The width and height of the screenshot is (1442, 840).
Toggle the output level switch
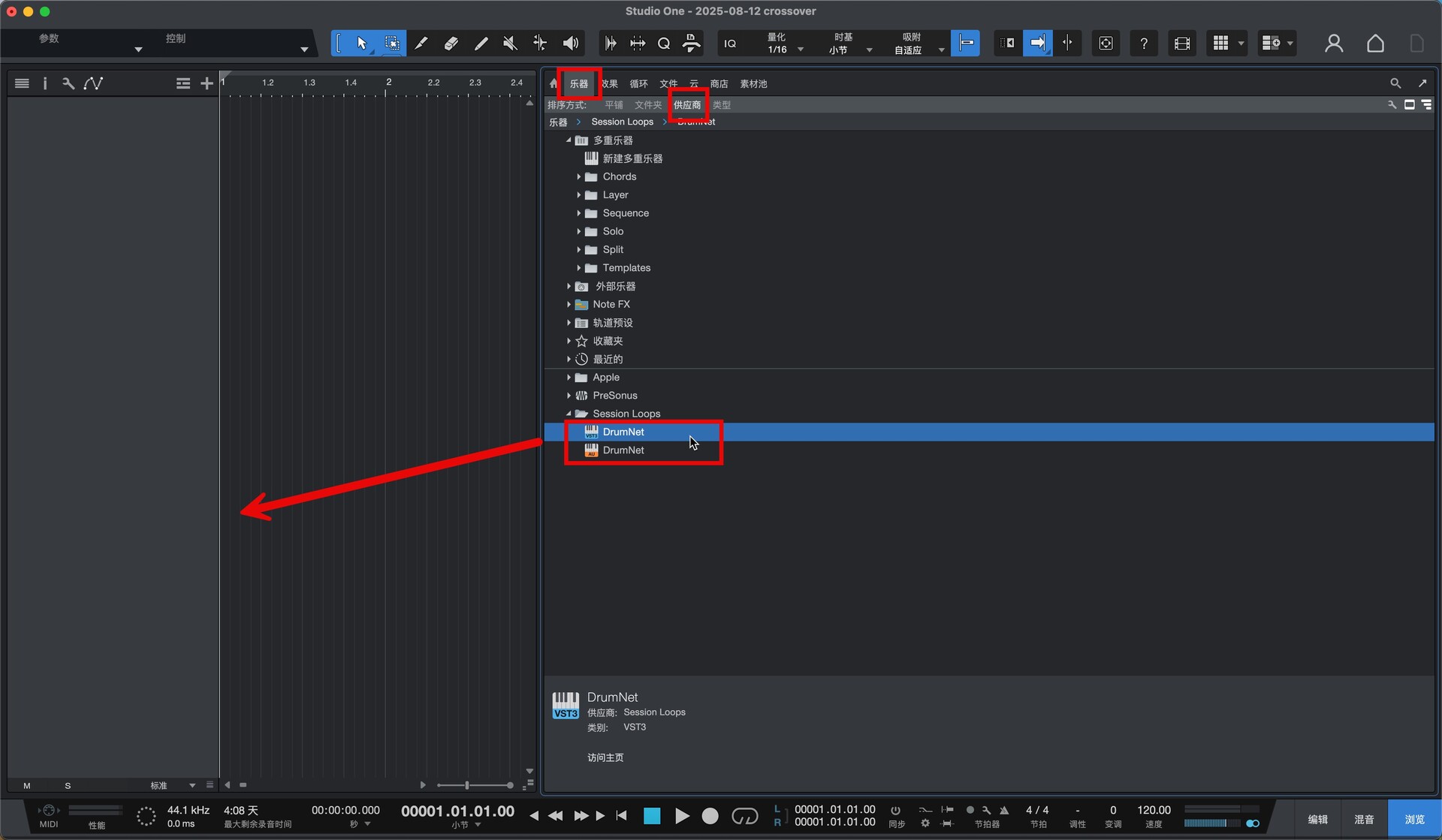[1253, 823]
